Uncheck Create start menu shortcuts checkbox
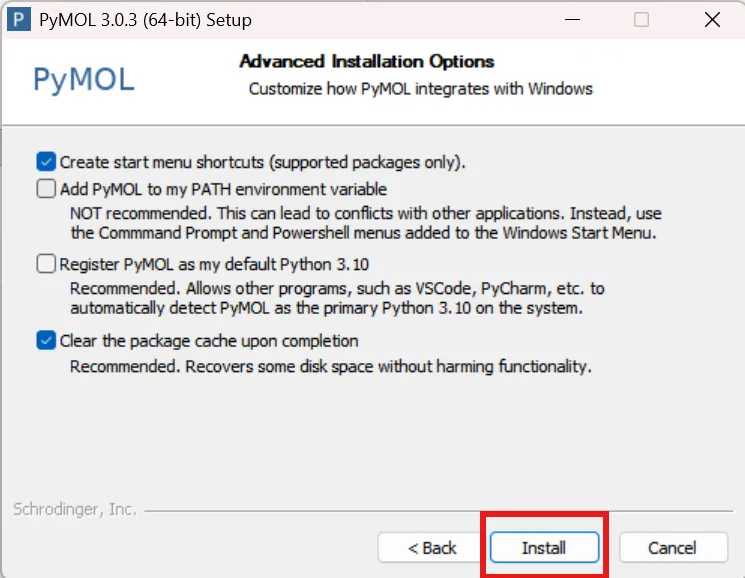Screen dimensions: 745x578 (x=46, y=162)
